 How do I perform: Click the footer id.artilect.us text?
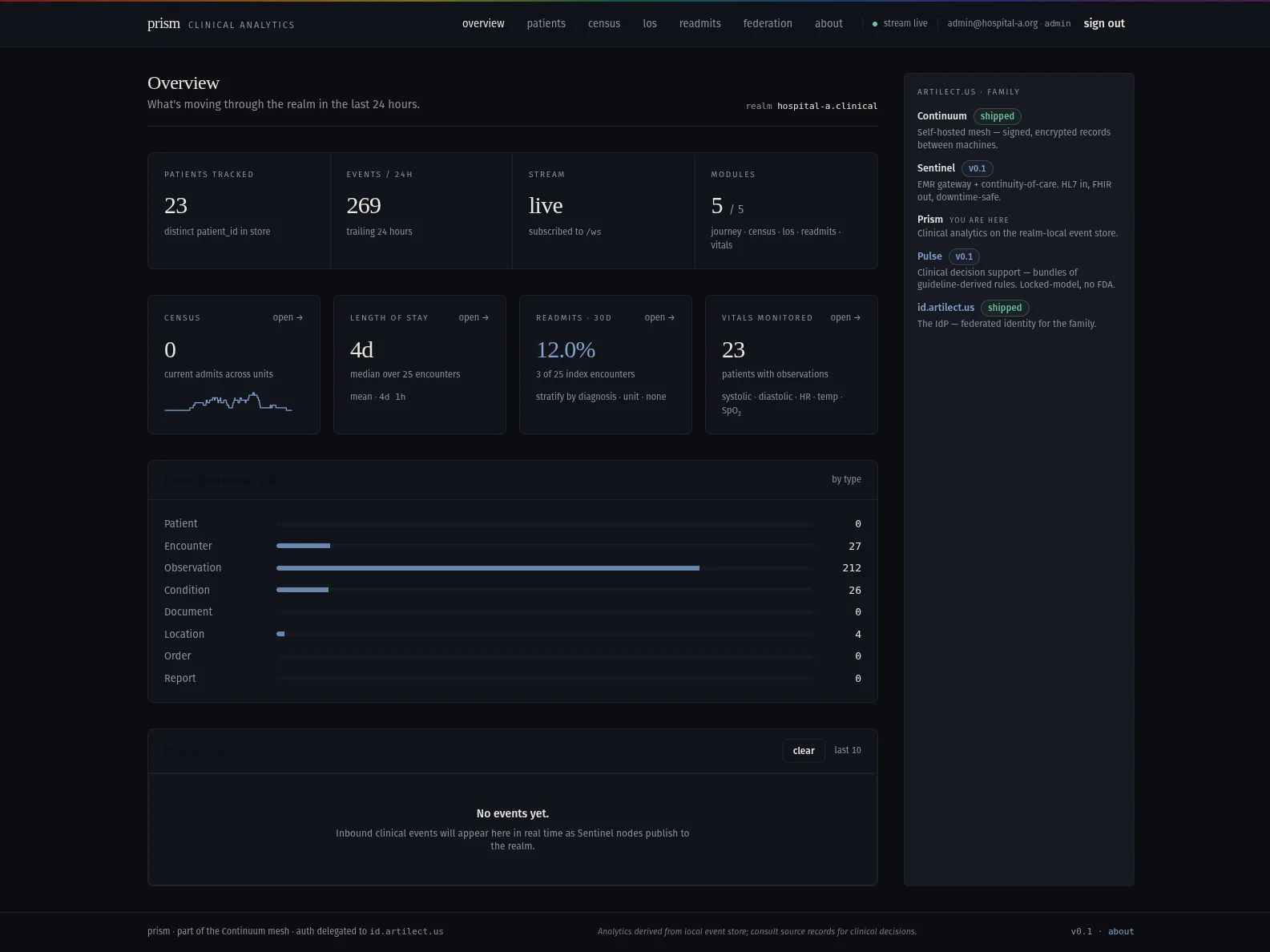[x=406, y=931]
